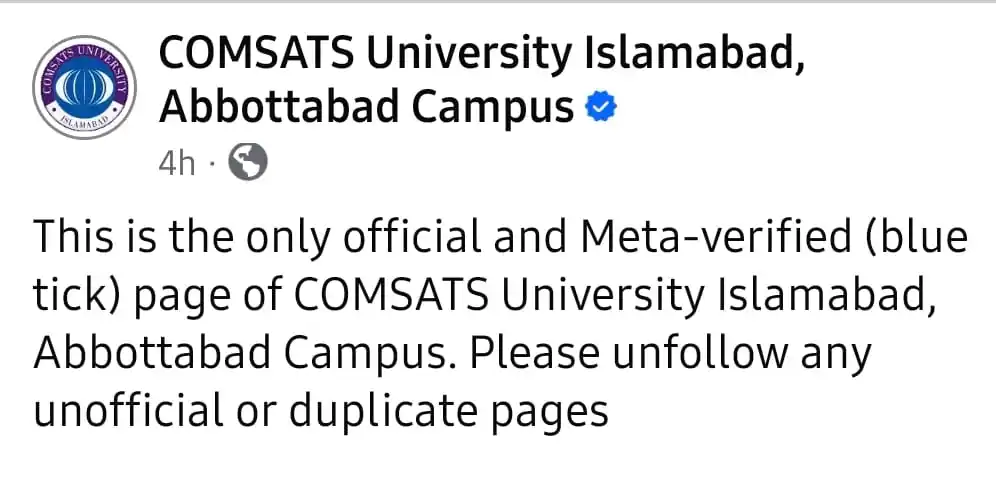This screenshot has height=489, width=996.
Task: Click the post body text paragraph
Action: (501, 323)
